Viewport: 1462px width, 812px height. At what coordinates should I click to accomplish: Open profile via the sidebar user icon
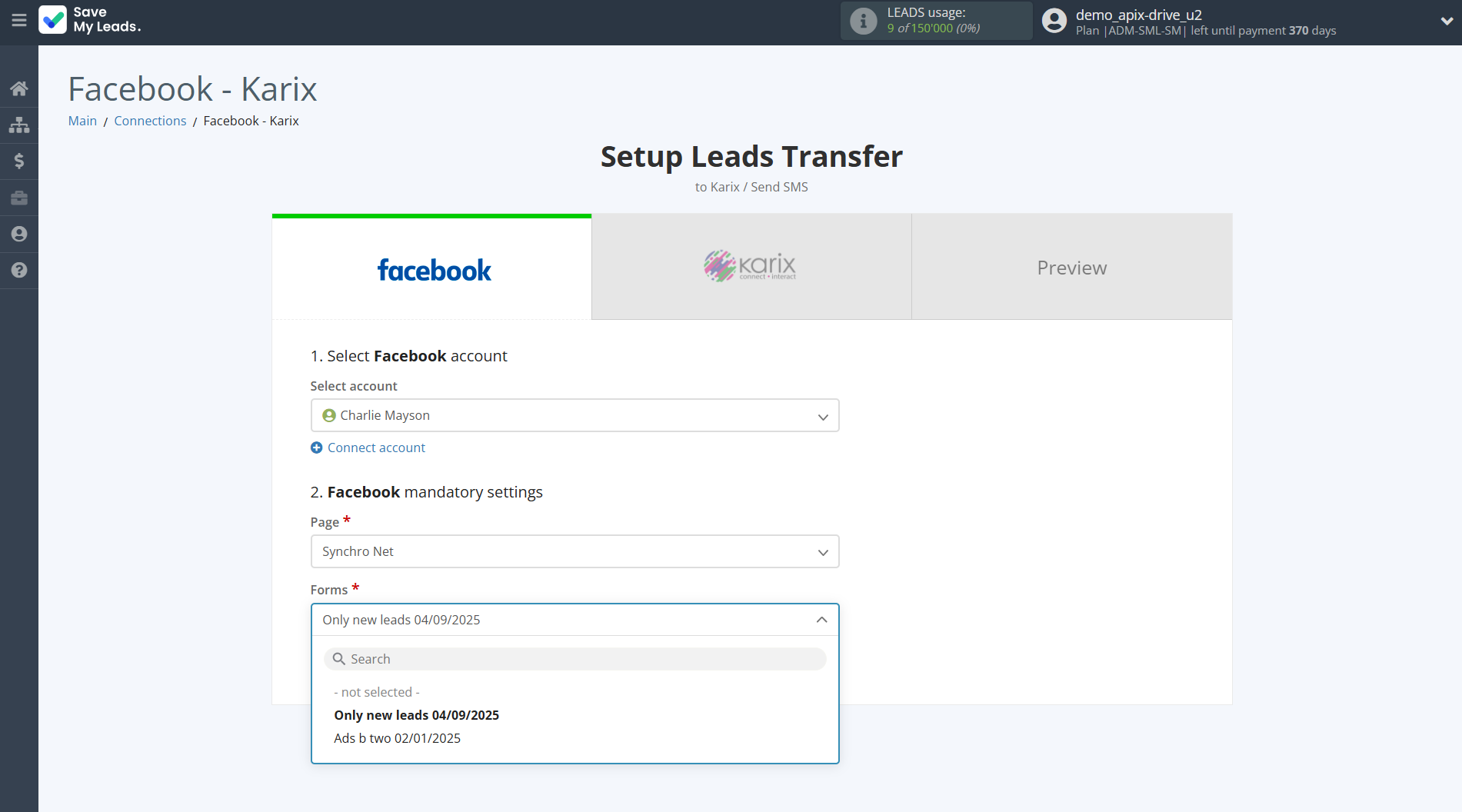pos(18,234)
